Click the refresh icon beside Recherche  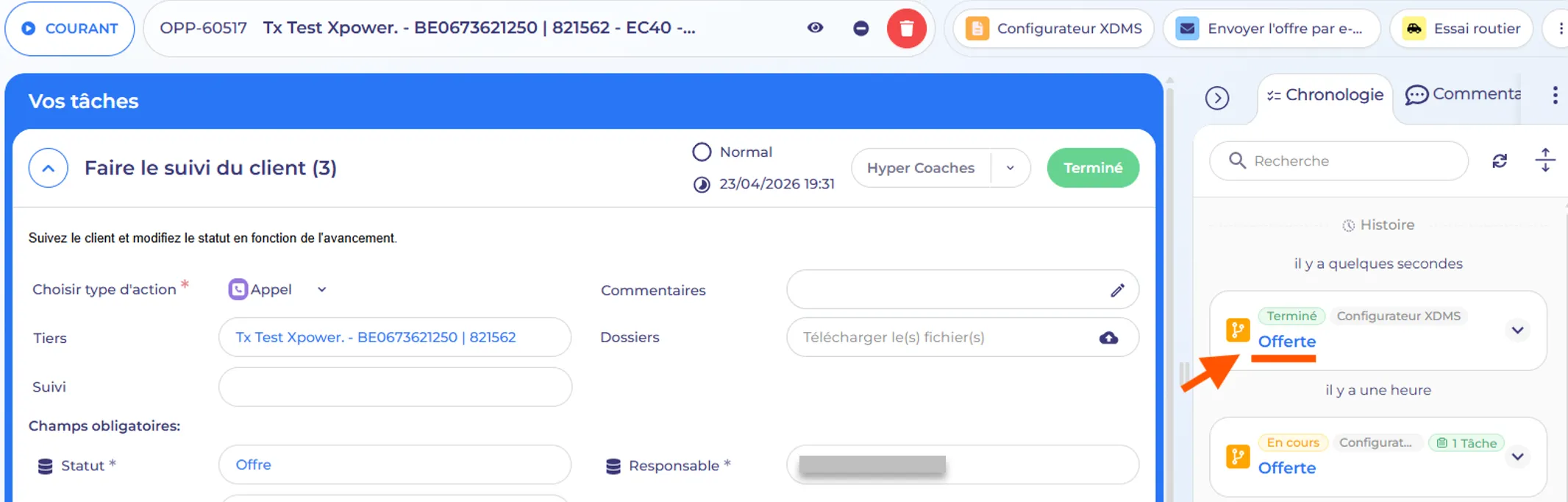pyautogui.click(x=1500, y=160)
